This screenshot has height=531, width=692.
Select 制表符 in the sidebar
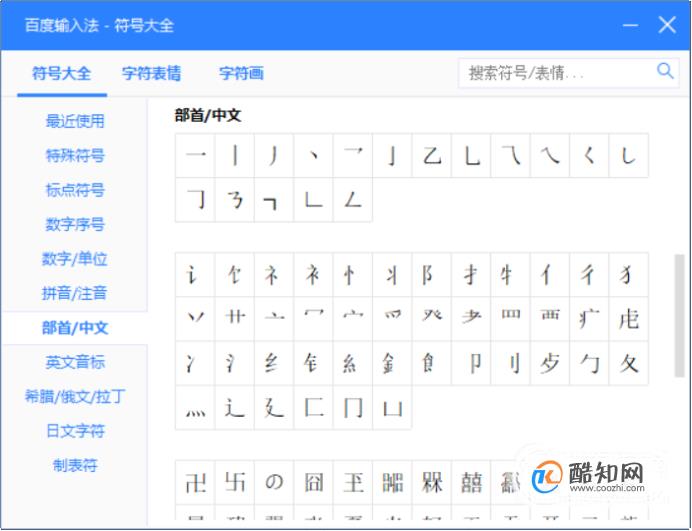(75, 465)
